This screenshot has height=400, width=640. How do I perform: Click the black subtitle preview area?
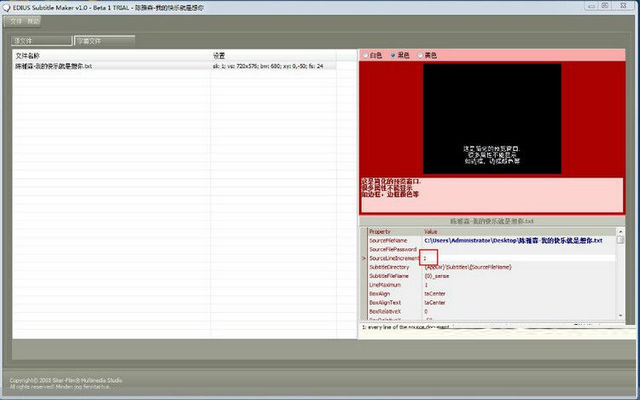492,118
